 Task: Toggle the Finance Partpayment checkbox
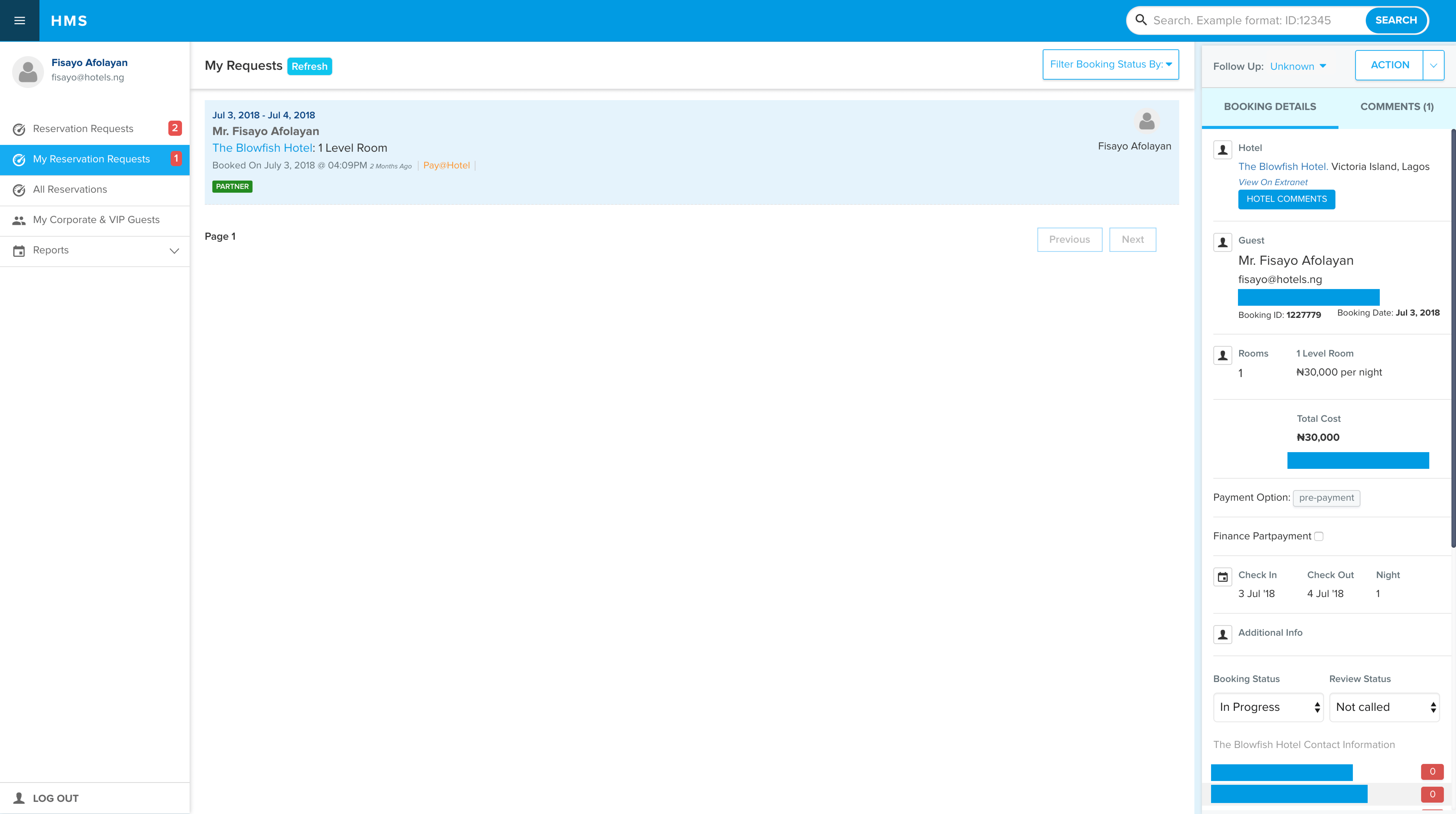point(1319,537)
